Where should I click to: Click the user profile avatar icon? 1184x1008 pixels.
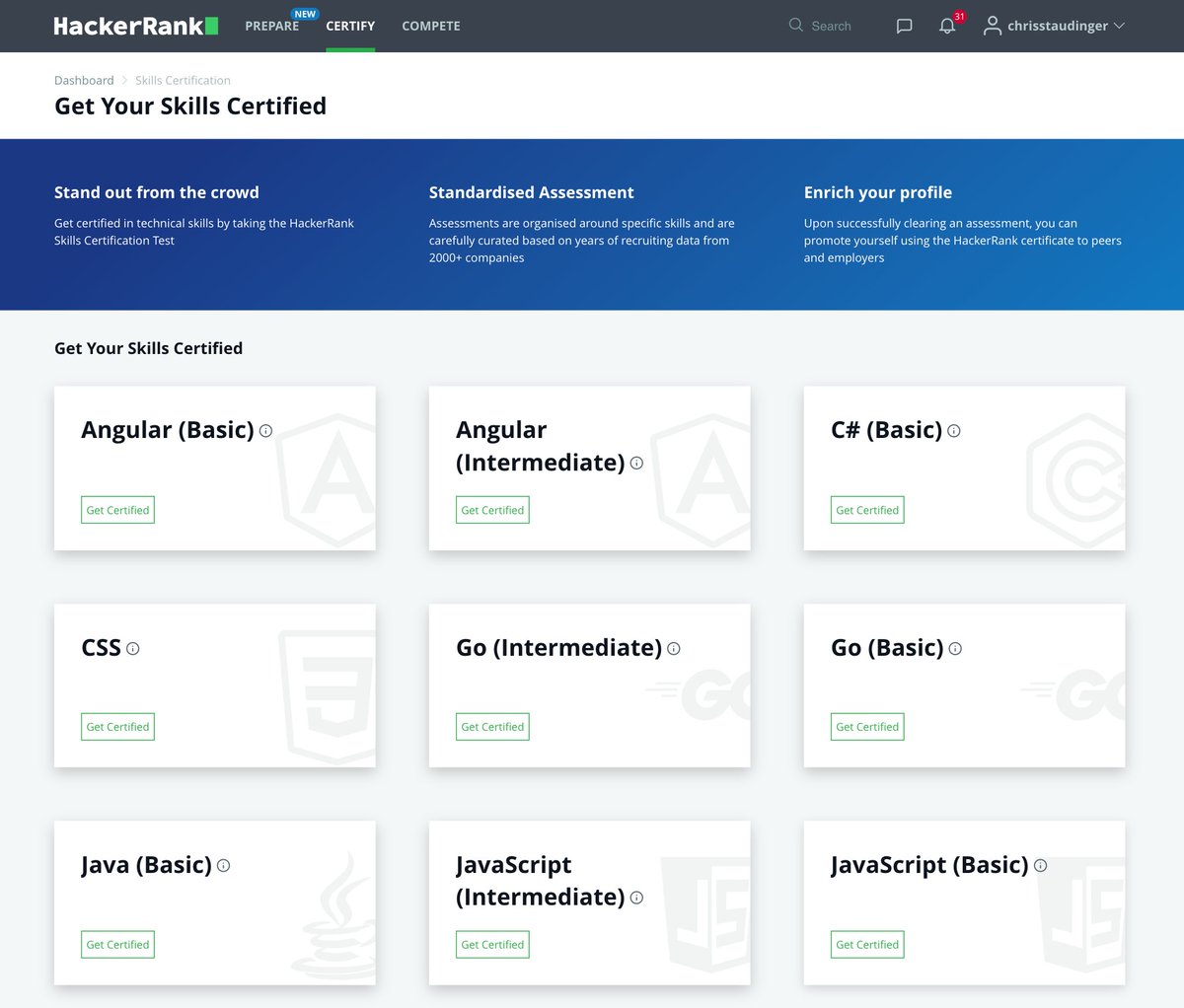click(x=992, y=26)
